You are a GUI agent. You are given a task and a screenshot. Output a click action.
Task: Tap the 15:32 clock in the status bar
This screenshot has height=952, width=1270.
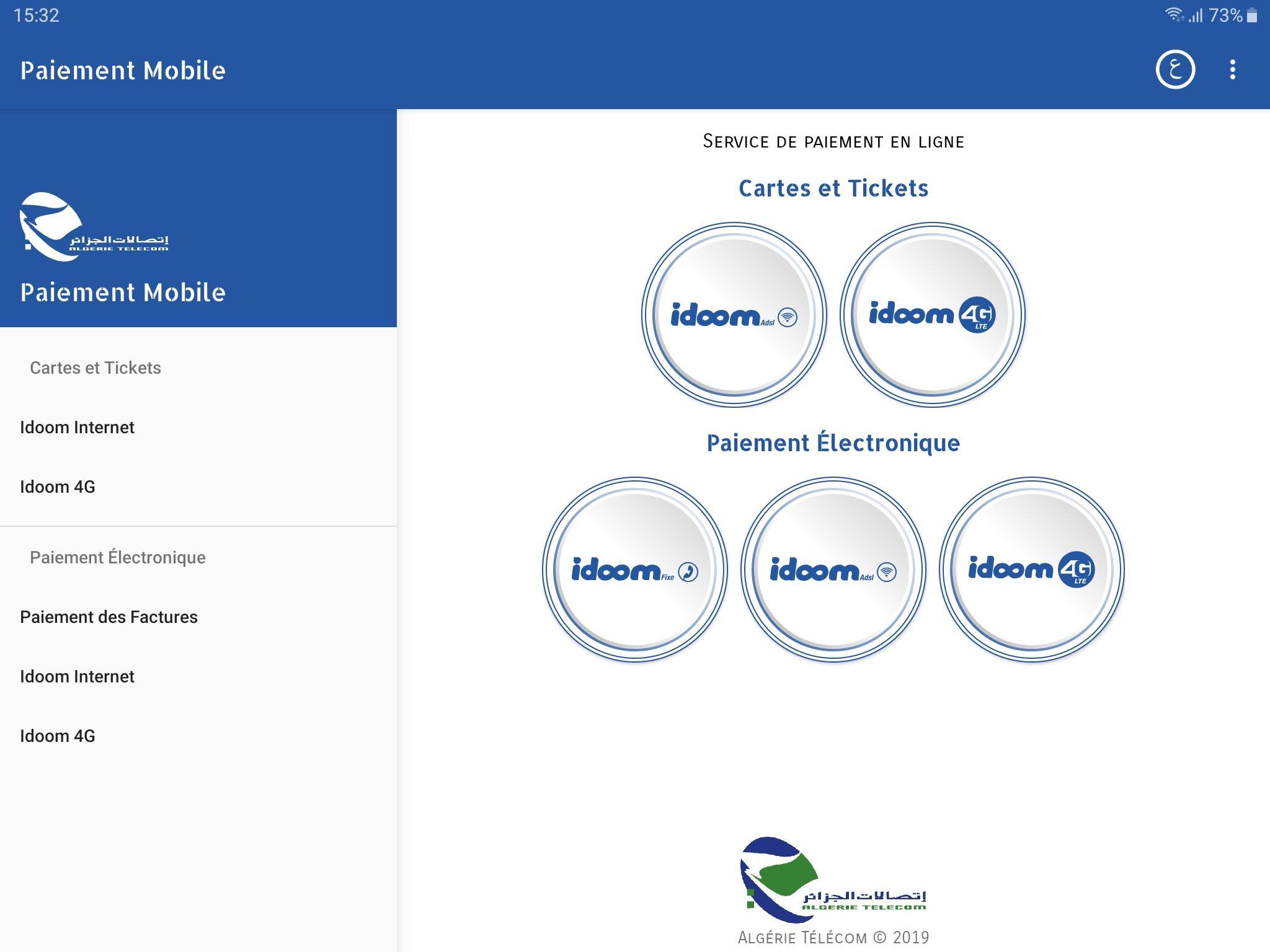[37, 15]
